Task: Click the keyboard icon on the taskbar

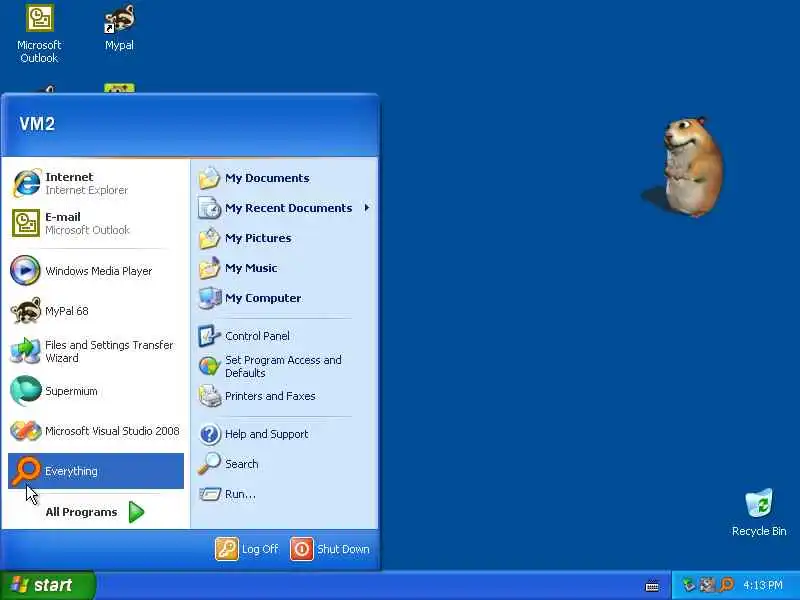Action: 652,586
